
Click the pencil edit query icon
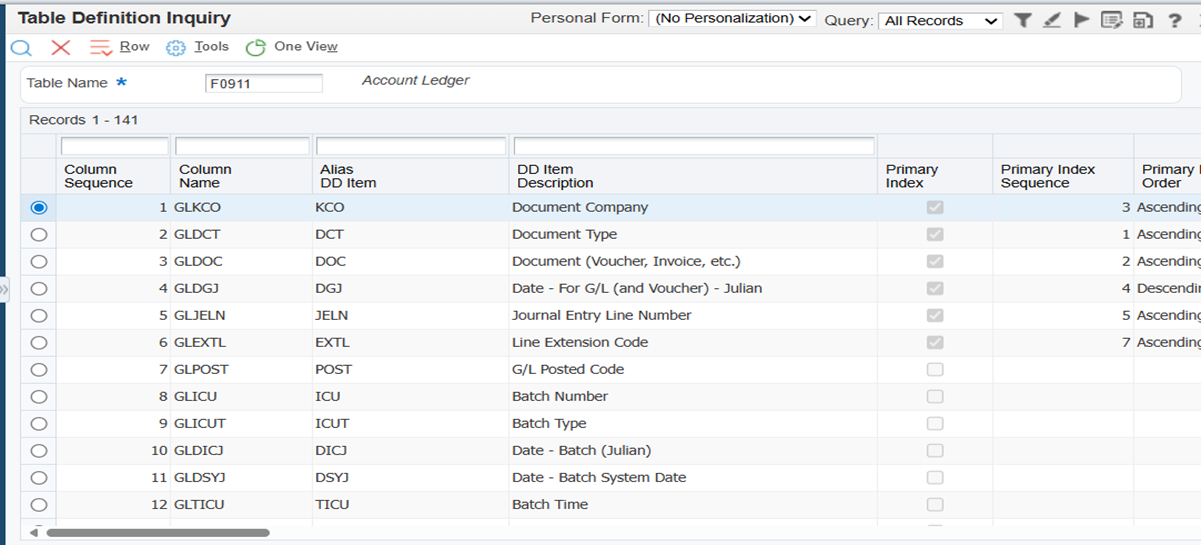click(1051, 20)
